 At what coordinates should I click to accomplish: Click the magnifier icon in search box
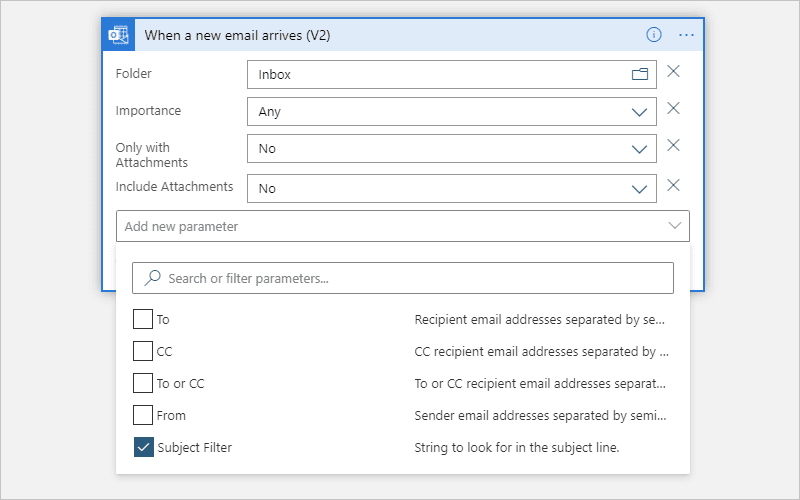152,278
